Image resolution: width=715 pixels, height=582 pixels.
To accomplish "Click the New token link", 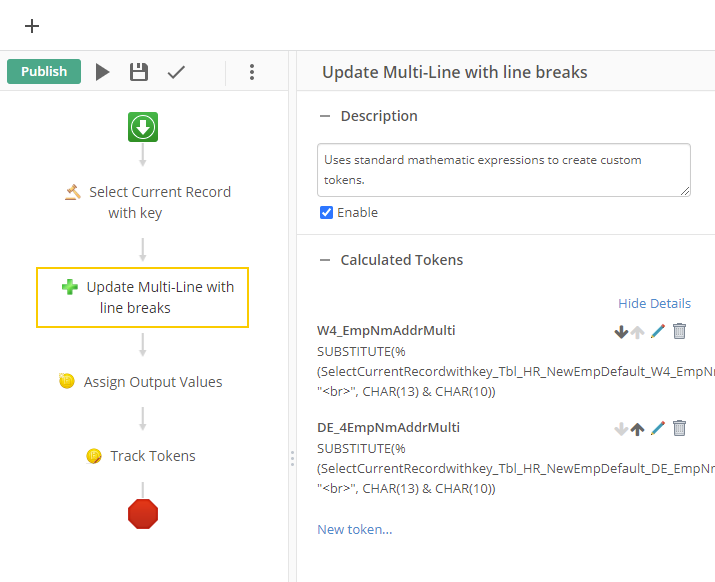I will tap(354, 529).
